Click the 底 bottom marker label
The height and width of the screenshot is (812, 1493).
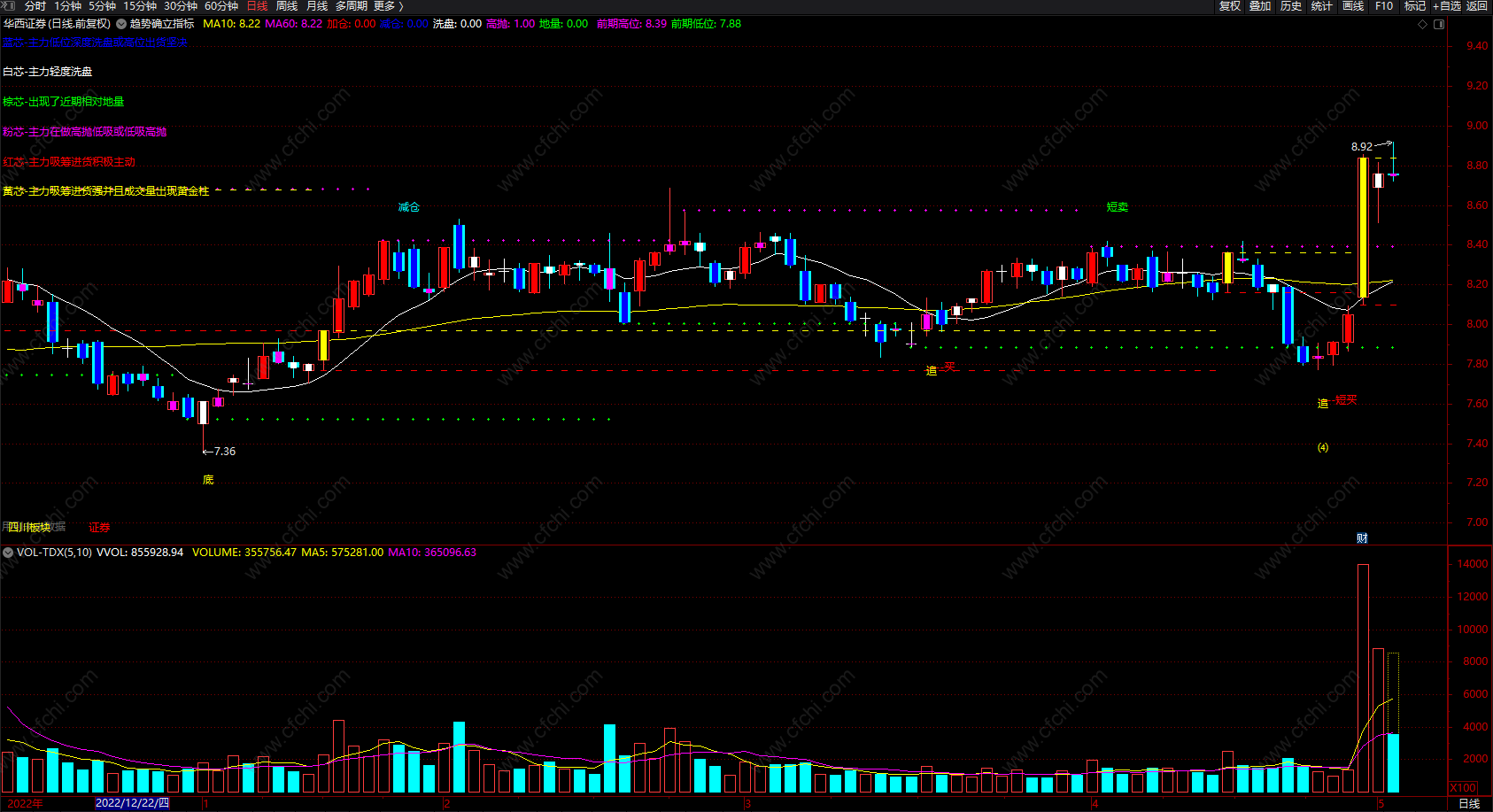click(208, 480)
